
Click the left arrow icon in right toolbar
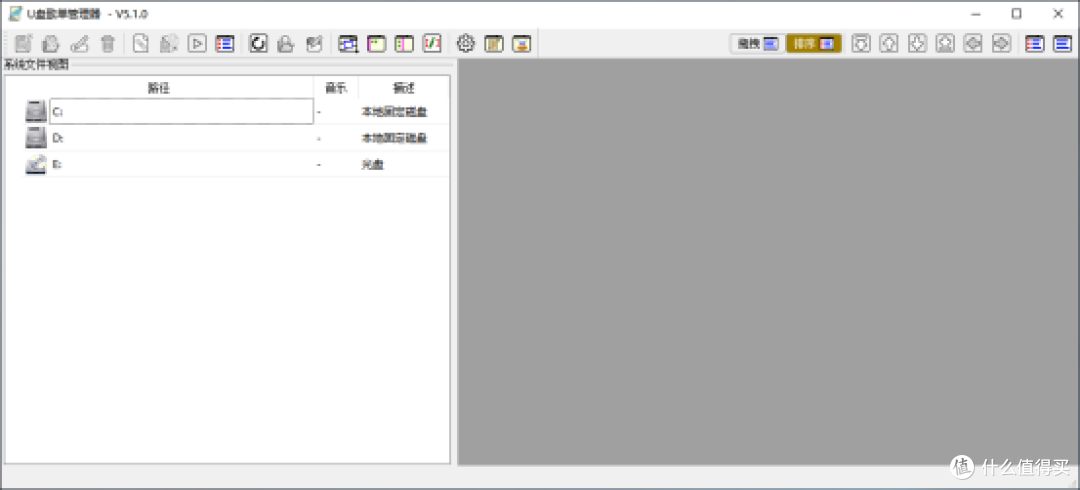973,44
